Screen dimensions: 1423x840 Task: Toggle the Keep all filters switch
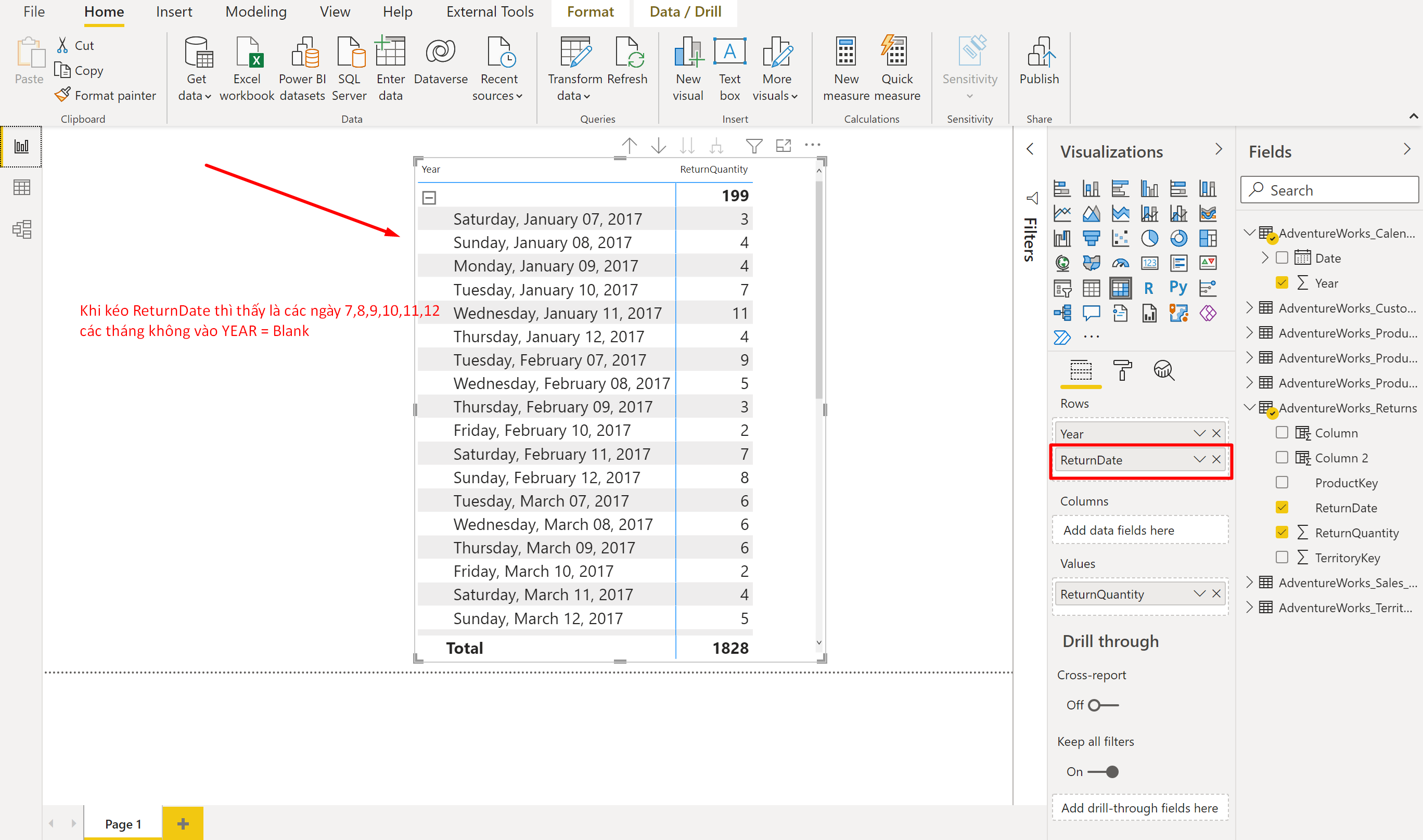(x=1104, y=772)
